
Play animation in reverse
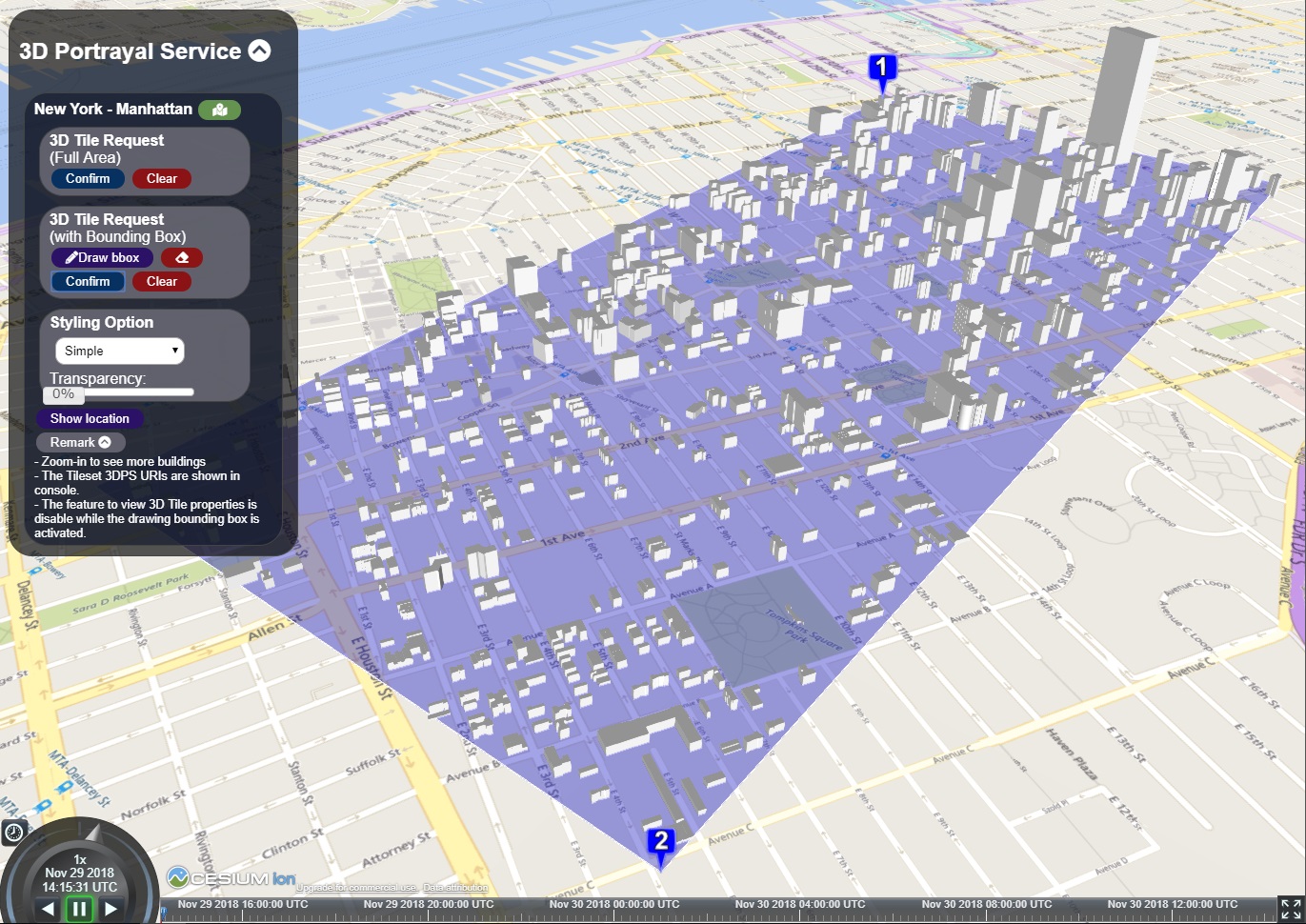click(x=48, y=909)
